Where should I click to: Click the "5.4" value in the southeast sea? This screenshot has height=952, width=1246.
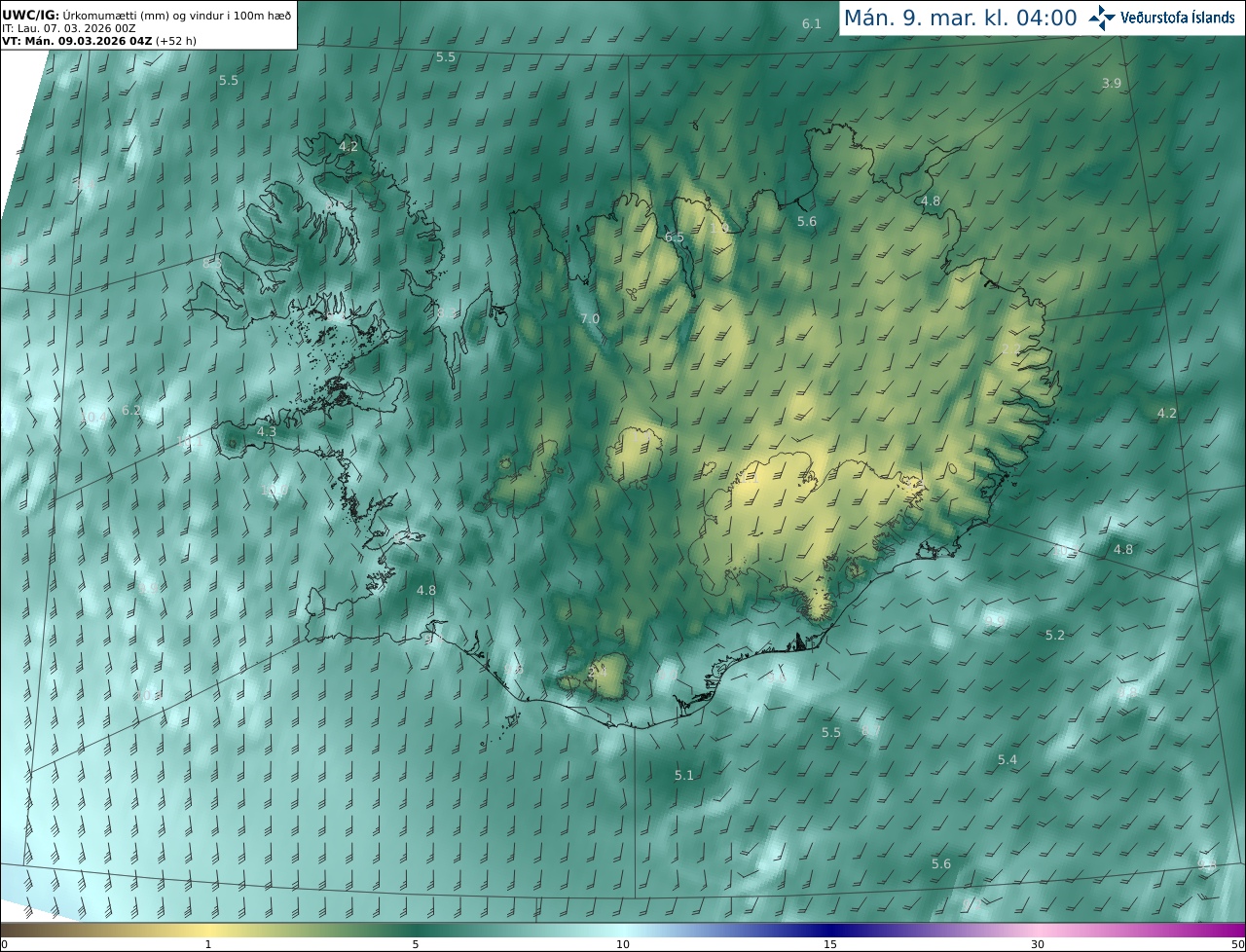point(1008,759)
